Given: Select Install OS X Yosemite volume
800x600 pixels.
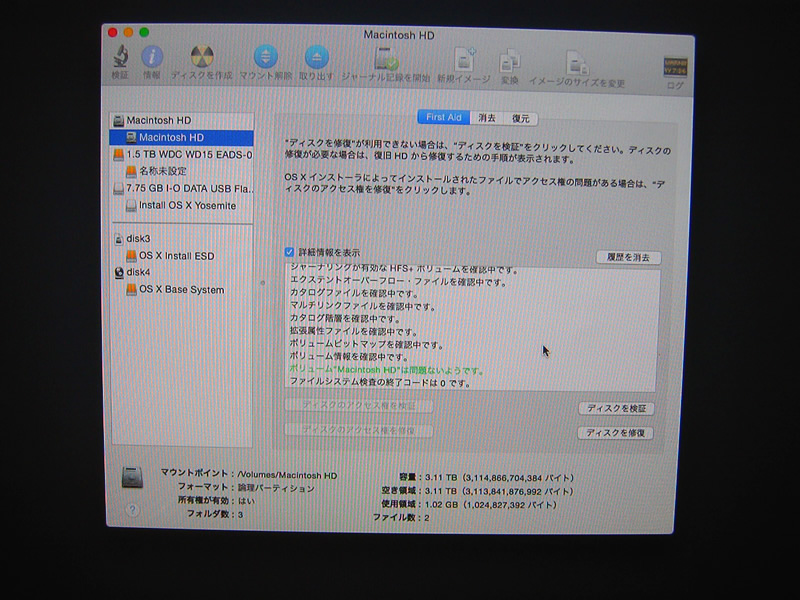Looking at the screenshot, I should coord(182,206).
